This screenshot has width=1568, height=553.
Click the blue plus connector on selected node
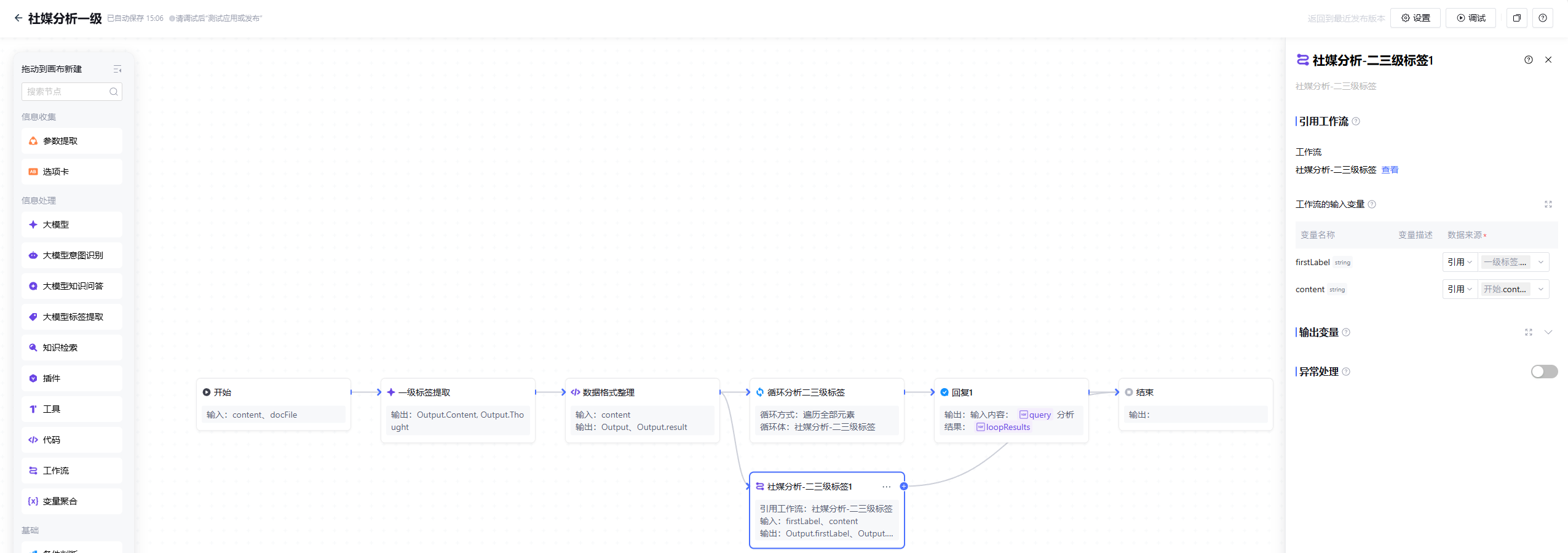pos(904,486)
